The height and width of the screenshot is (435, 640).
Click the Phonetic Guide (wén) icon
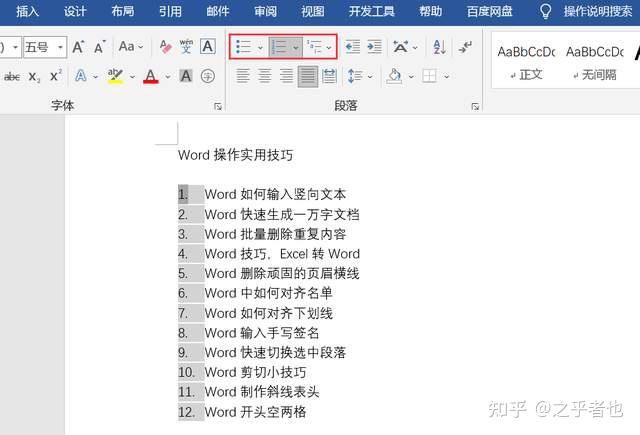pos(186,47)
